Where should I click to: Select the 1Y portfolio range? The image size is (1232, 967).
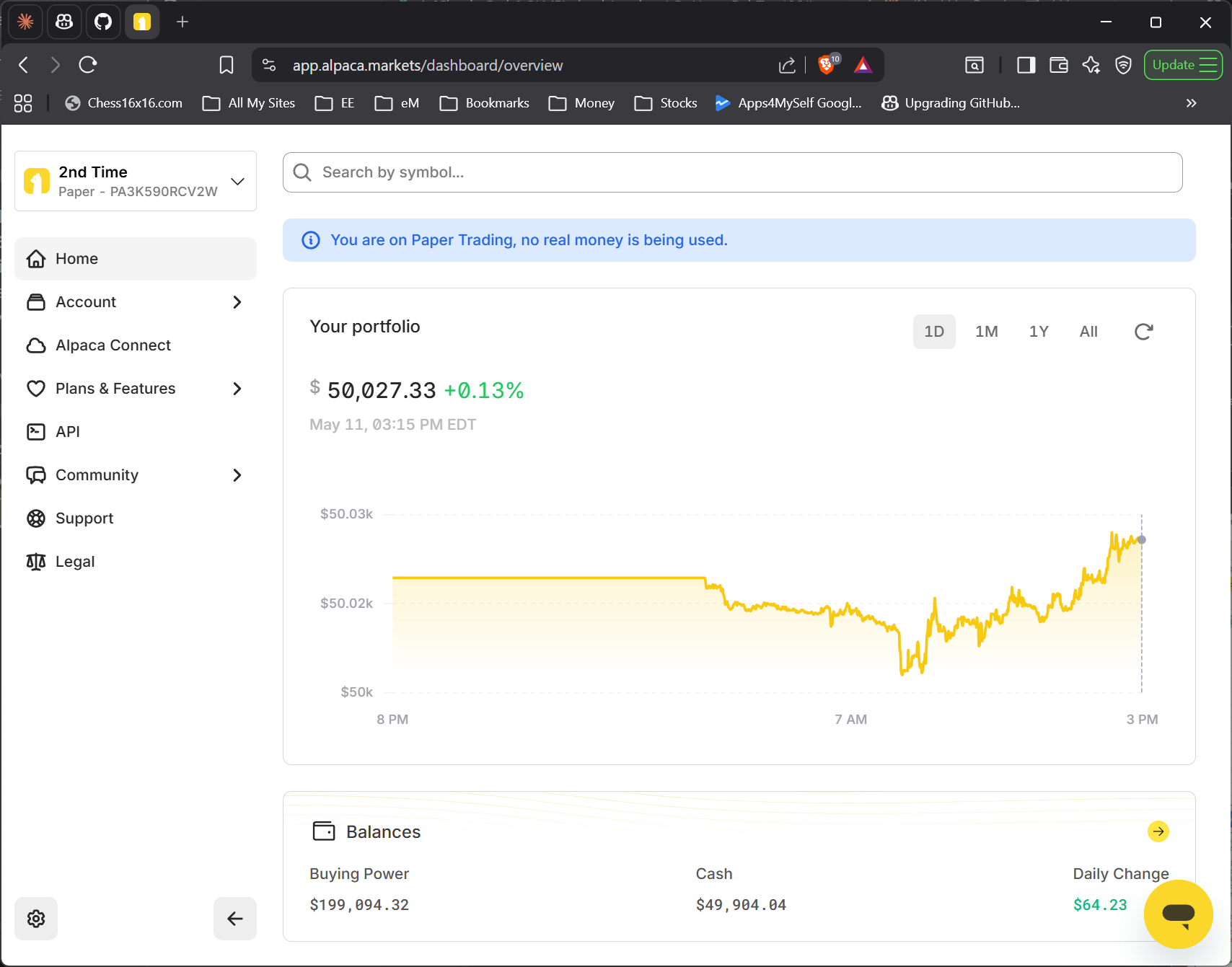1039,332
